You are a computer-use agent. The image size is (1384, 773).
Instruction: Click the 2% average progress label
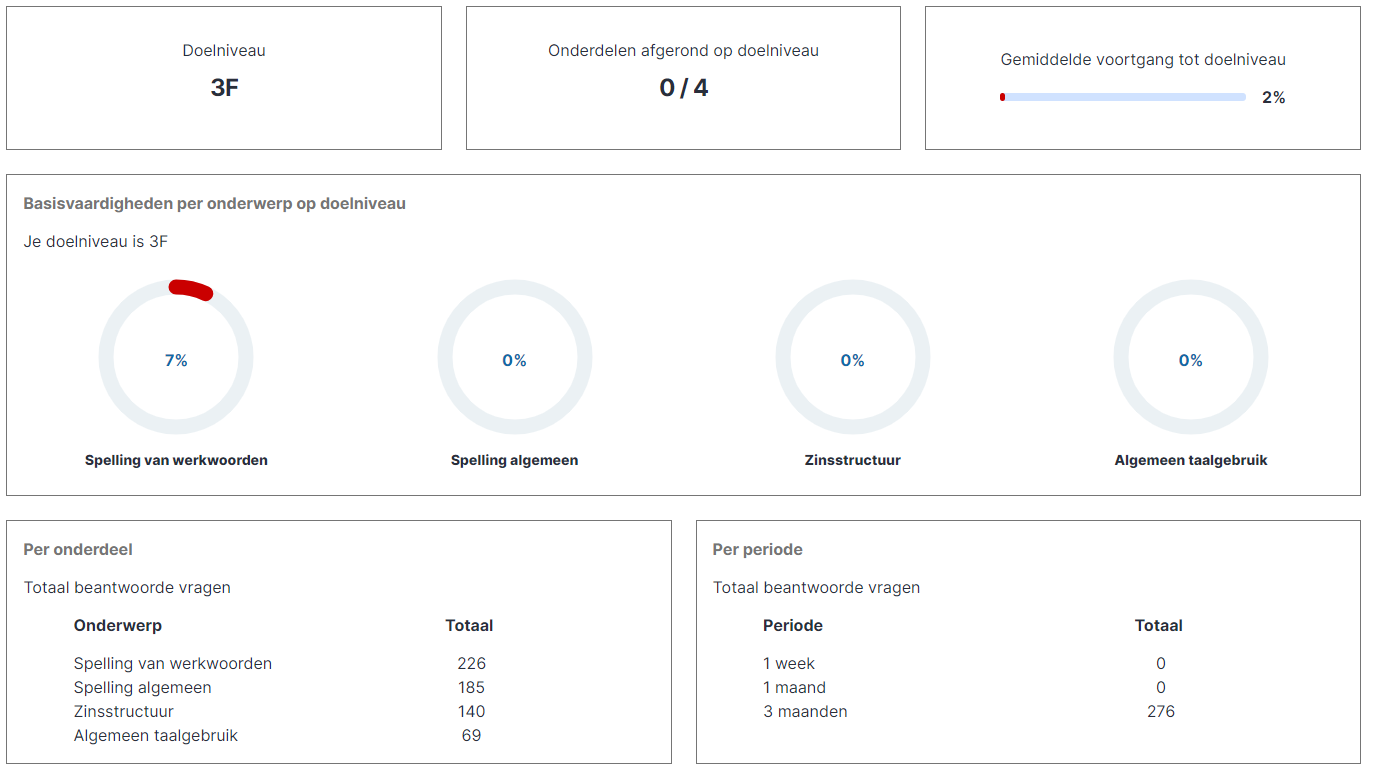(1273, 98)
